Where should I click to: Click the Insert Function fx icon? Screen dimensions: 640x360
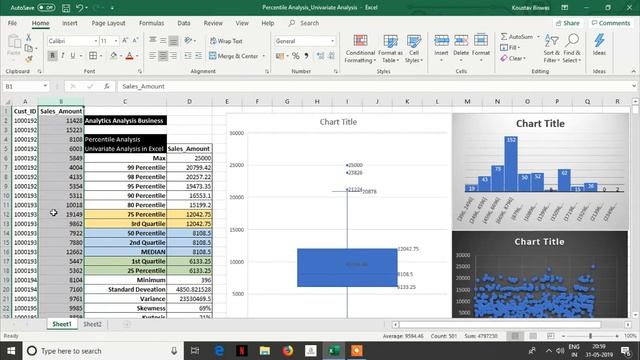107,86
